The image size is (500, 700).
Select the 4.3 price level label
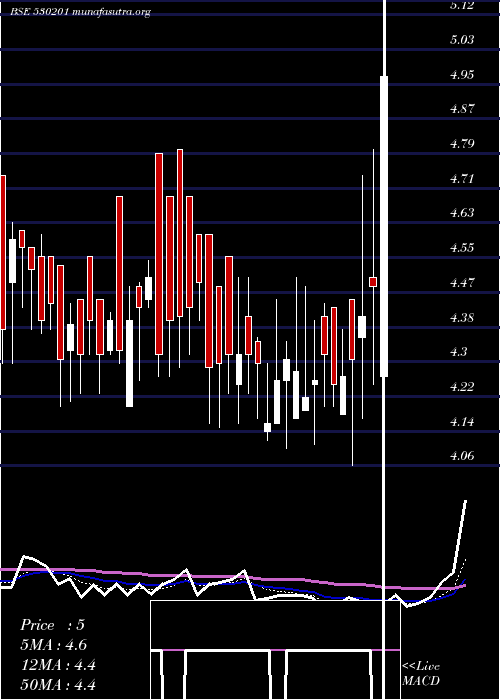click(458, 352)
